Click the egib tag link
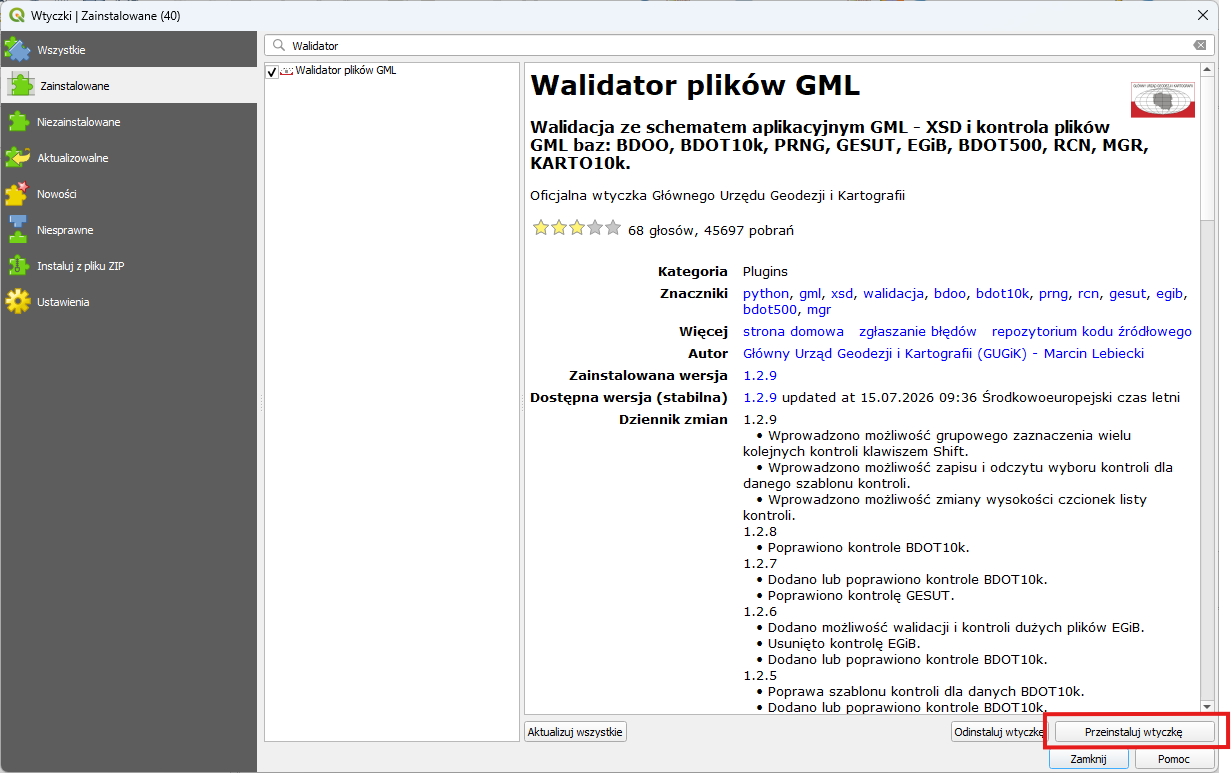The image size is (1231, 773). pos(1169,293)
